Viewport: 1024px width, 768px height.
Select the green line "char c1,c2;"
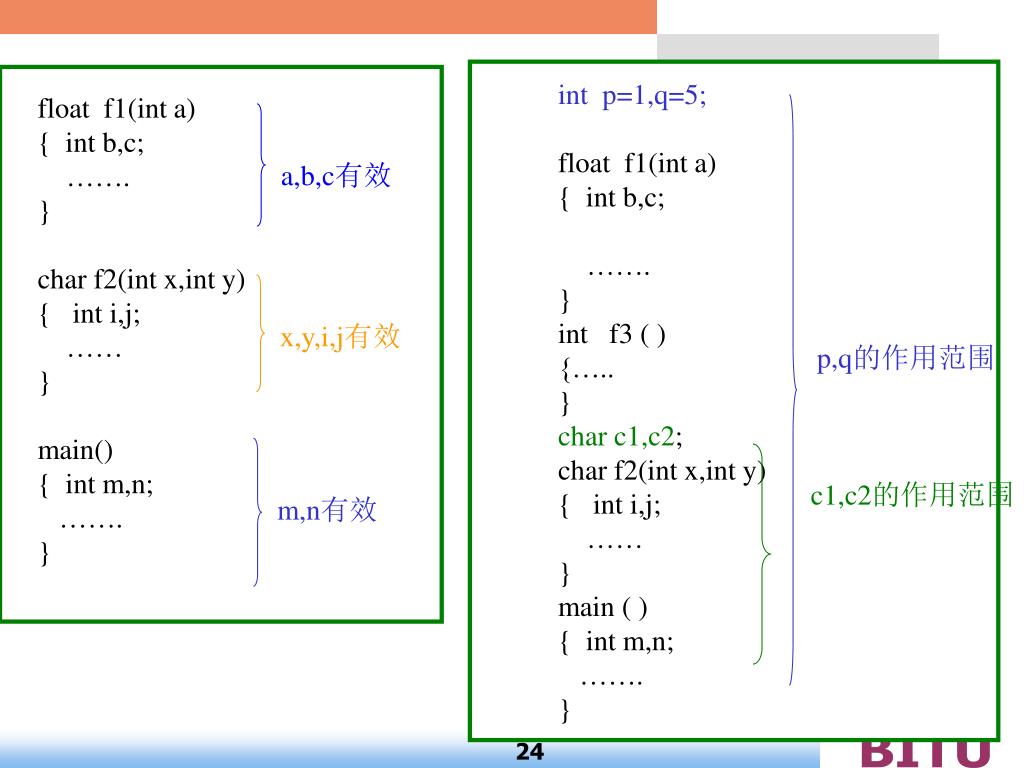(620, 437)
